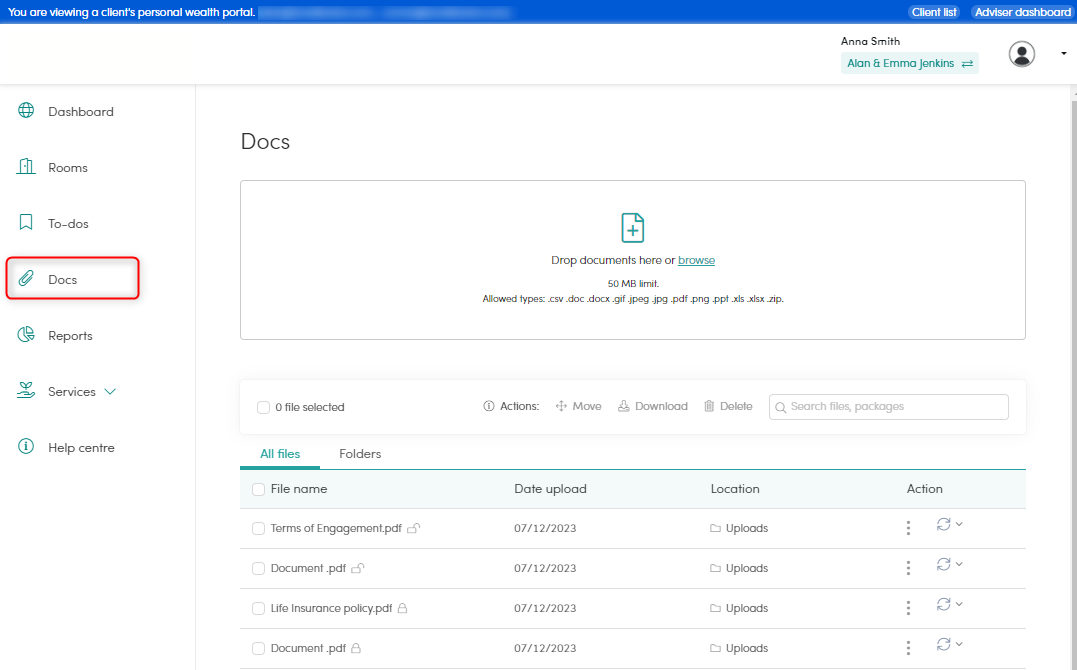
Task: Click the closed padlock beside Document .pdf
Action: (x=356, y=648)
